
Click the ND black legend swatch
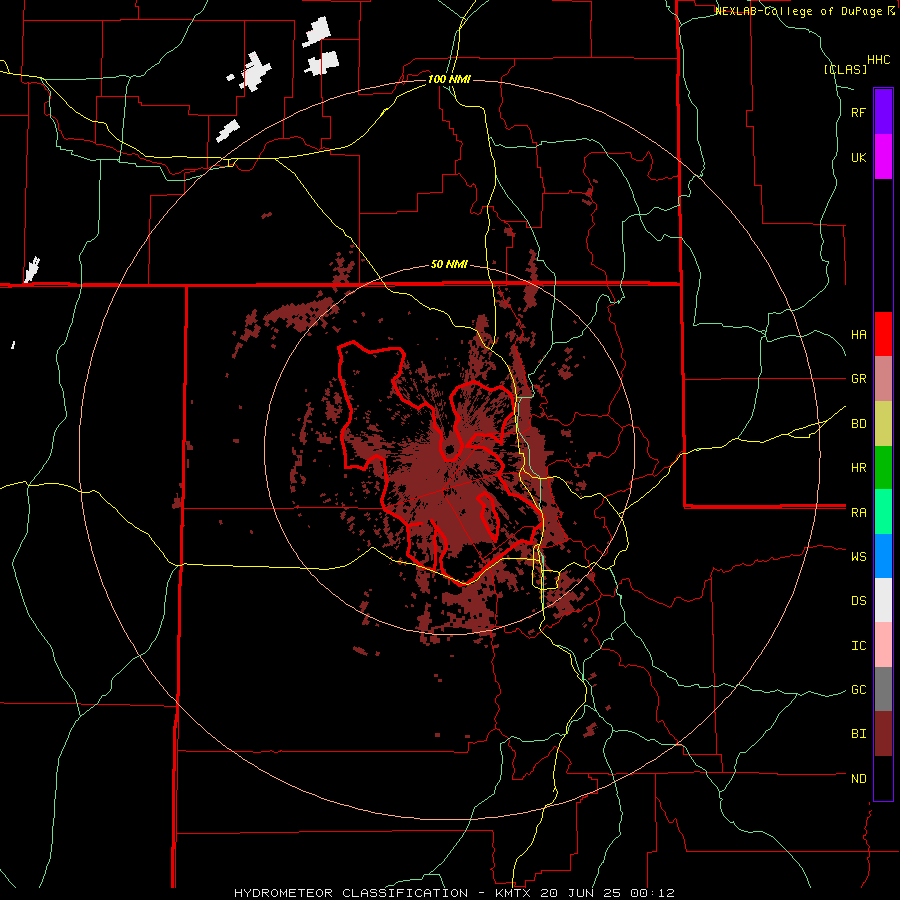(x=883, y=778)
